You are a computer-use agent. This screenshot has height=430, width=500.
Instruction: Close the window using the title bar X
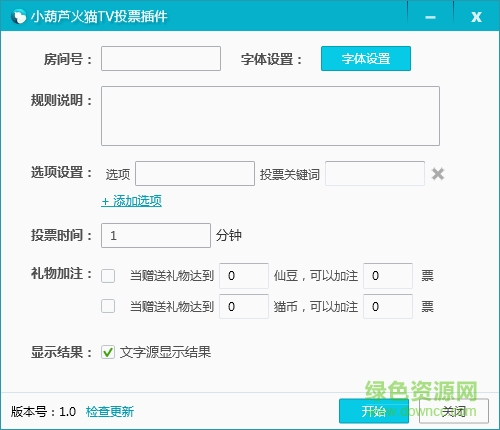[x=476, y=17]
